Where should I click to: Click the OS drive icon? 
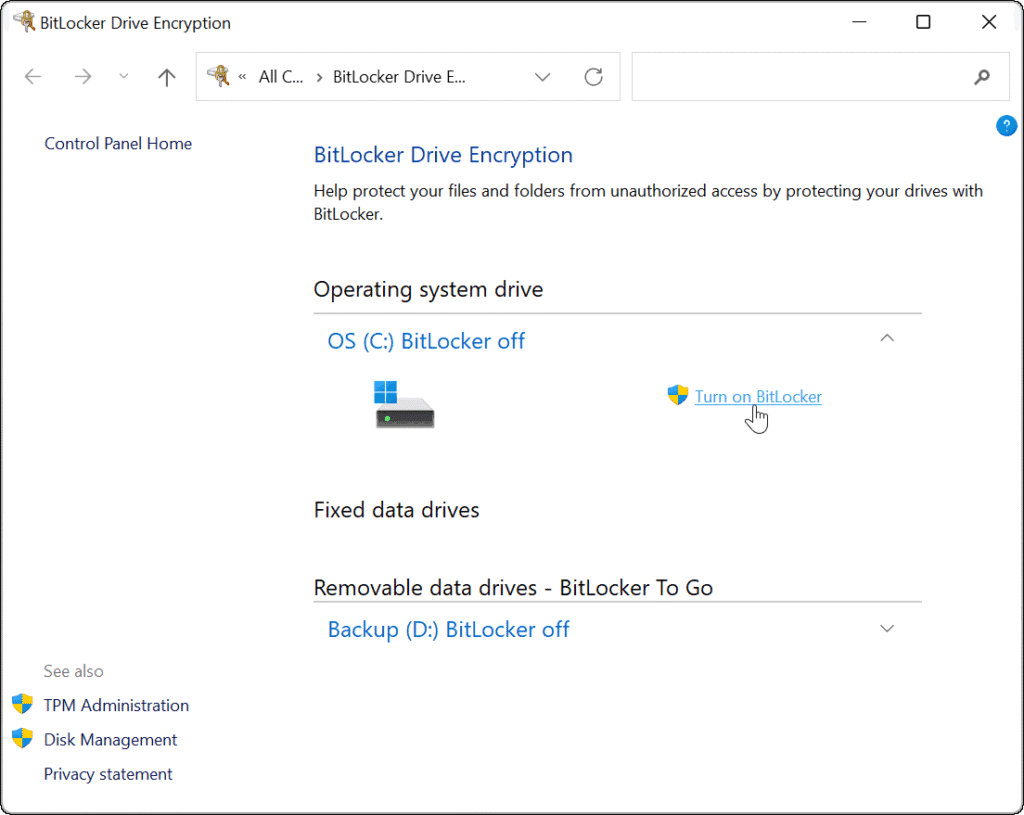(x=404, y=405)
